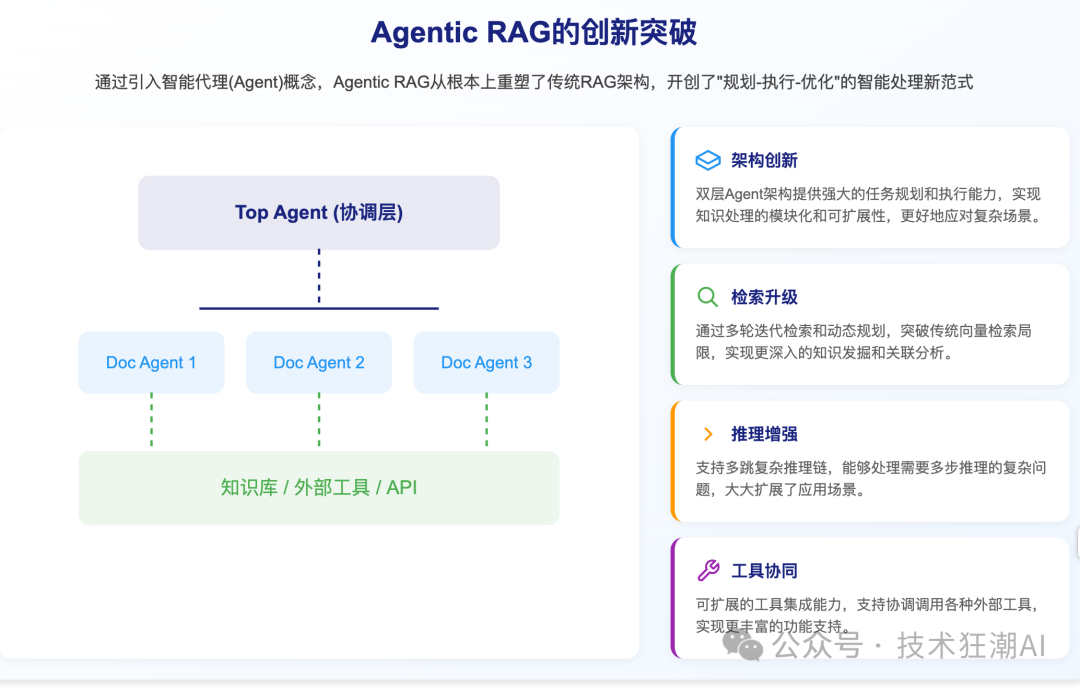
Task: Click the Doc Agent 1 button
Action: pyautogui.click(x=151, y=362)
